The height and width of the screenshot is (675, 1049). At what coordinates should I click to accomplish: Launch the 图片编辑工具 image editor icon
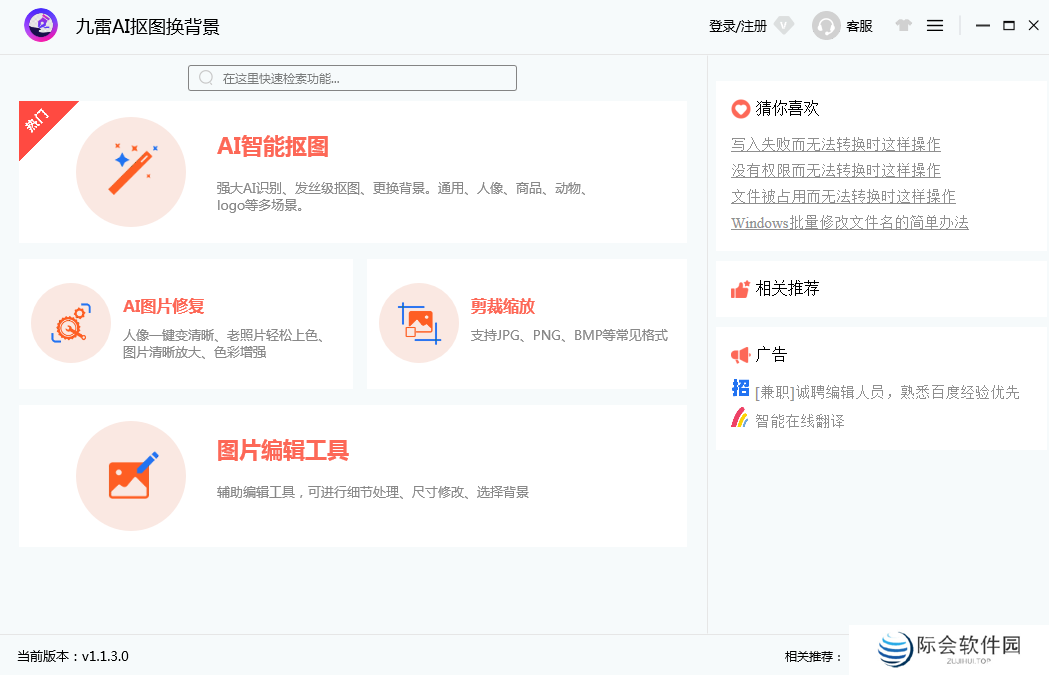pyautogui.click(x=131, y=476)
